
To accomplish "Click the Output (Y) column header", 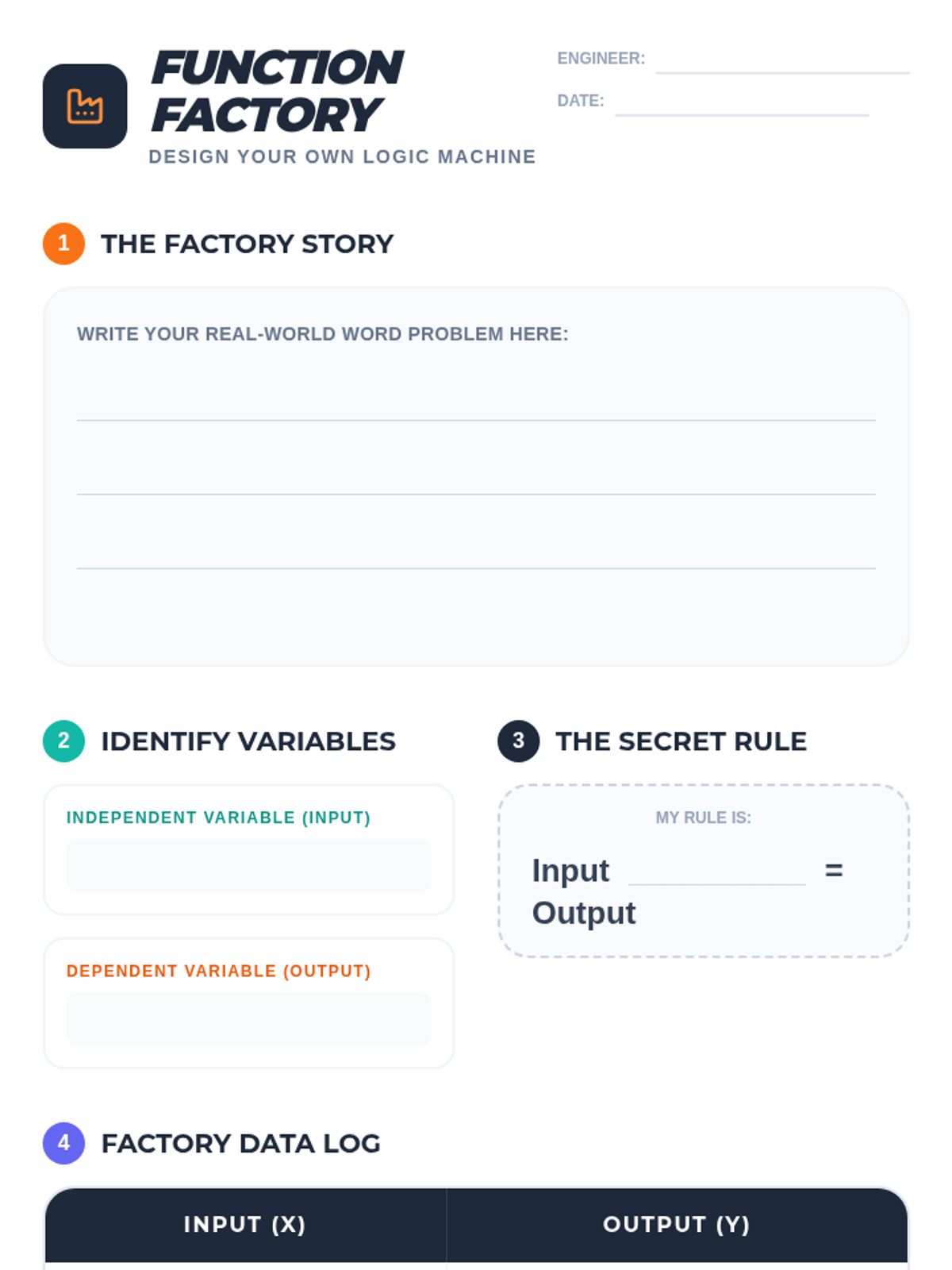I will tap(676, 1225).
